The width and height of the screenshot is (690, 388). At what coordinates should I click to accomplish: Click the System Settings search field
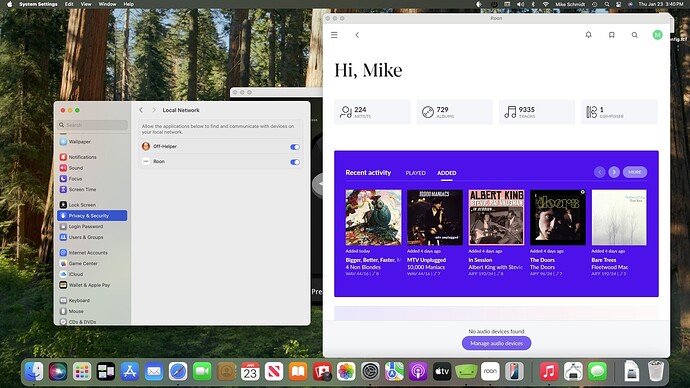click(x=93, y=125)
